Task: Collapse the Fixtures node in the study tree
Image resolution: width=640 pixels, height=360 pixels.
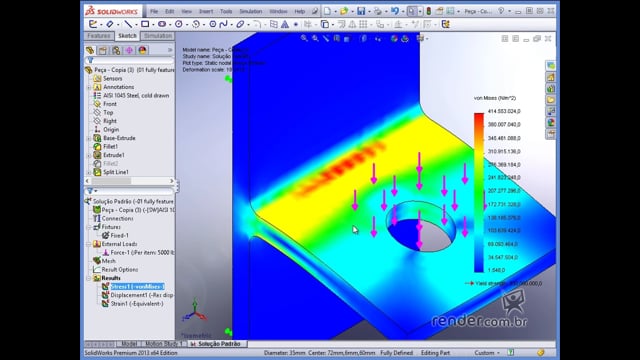Action: click(89, 227)
